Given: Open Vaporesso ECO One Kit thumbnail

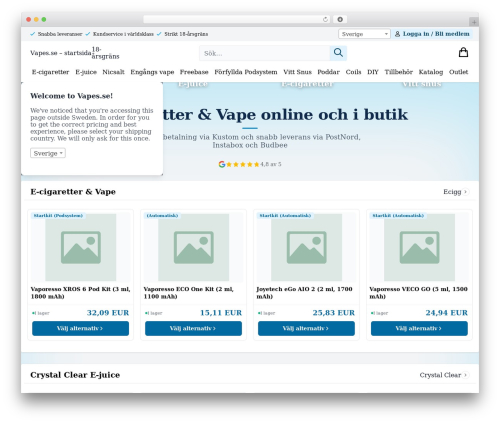Looking at the screenshot, I should [193, 247].
